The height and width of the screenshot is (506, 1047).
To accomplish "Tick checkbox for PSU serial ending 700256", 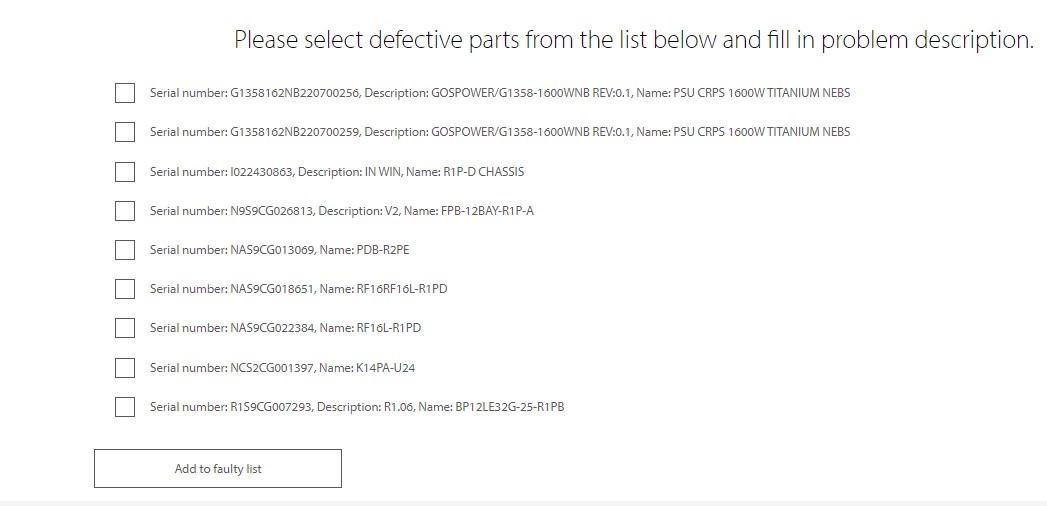I will pyautogui.click(x=125, y=93).
